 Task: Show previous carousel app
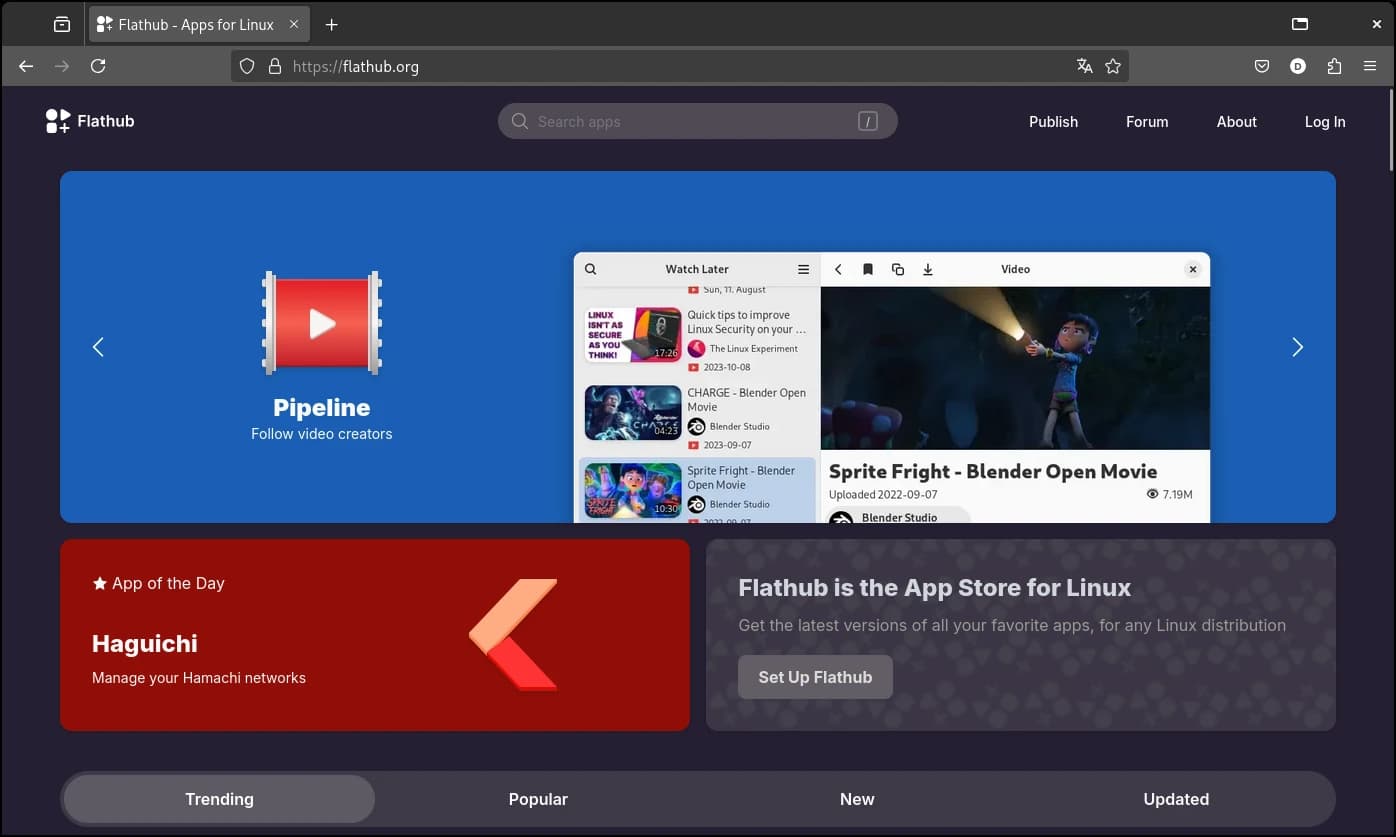point(98,347)
